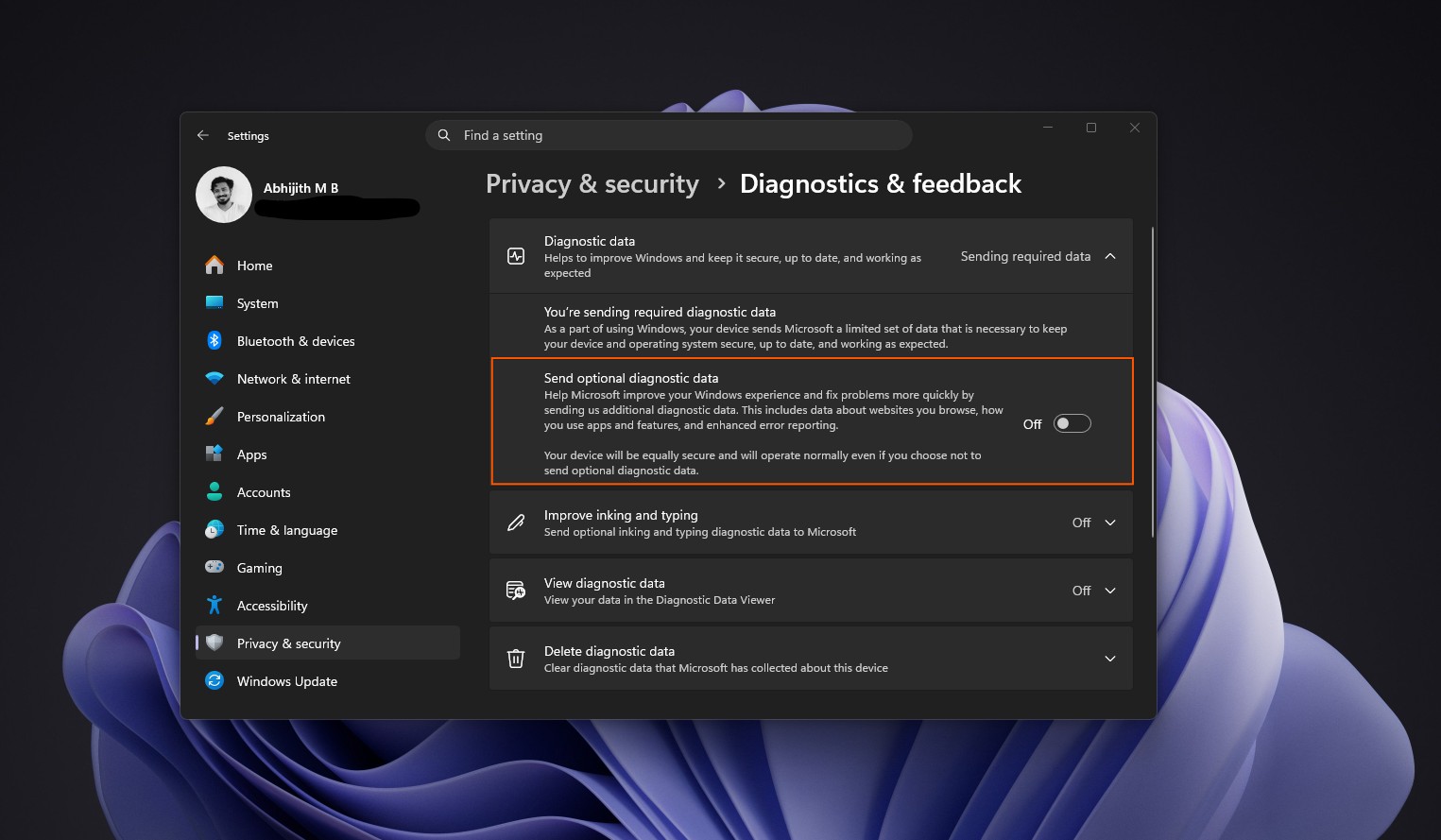Open Home in the settings sidebar
1441x840 pixels.
click(x=328, y=266)
